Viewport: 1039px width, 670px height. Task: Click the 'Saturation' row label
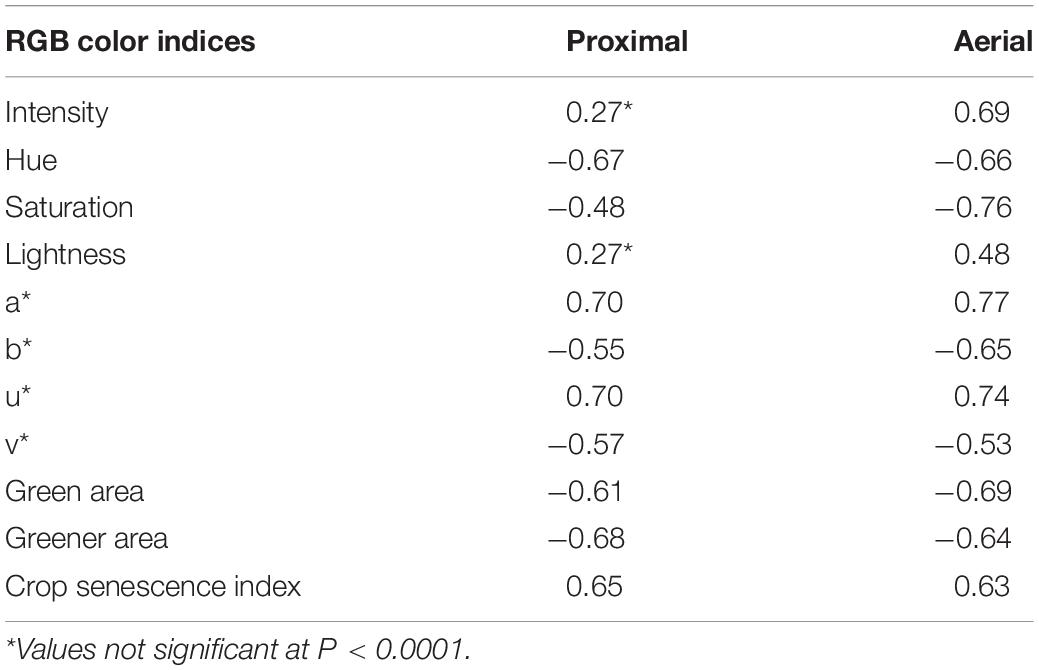(x=69, y=208)
